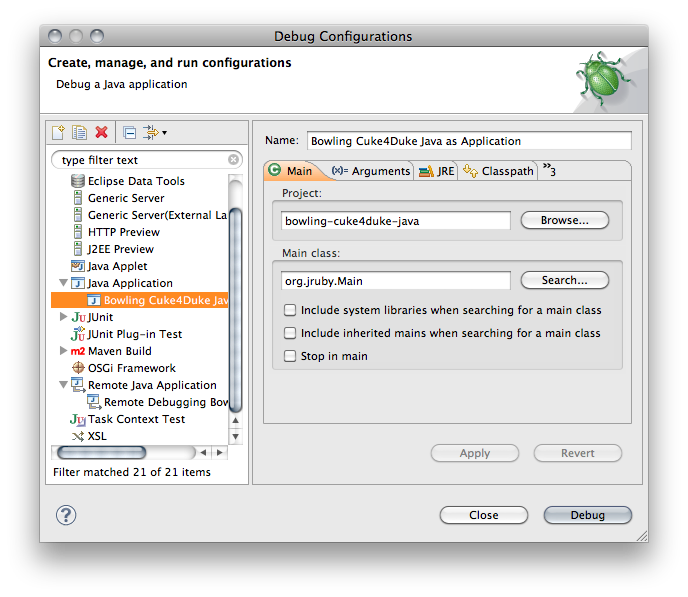Screen dimensions: 688x597
Task: Click the Project input field
Action: point(396,220)
